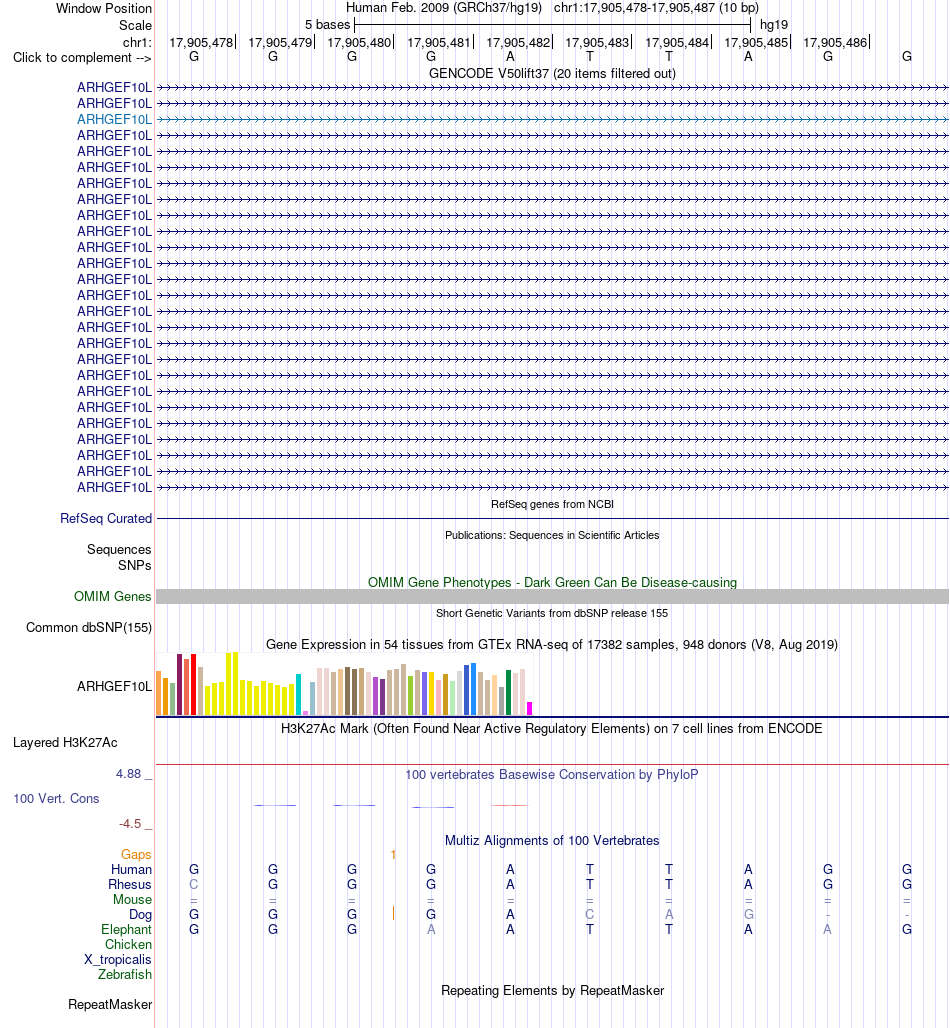Viewport: 950px width, 1028px height.
Task: Click the "RefSeq Curated" track label
Action: point(106,519)
